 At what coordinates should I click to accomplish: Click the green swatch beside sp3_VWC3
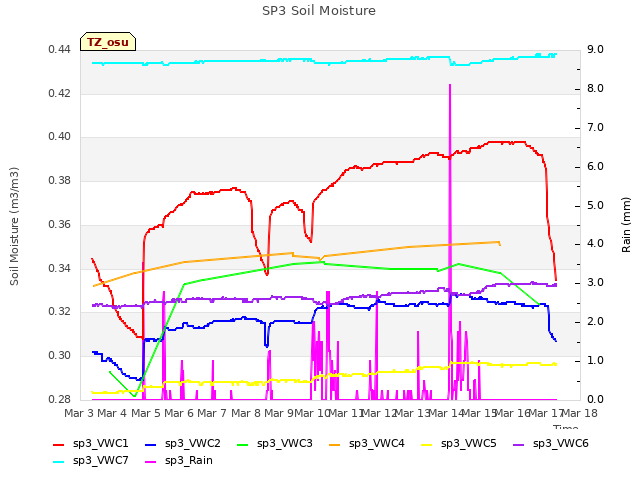point(243,444)
